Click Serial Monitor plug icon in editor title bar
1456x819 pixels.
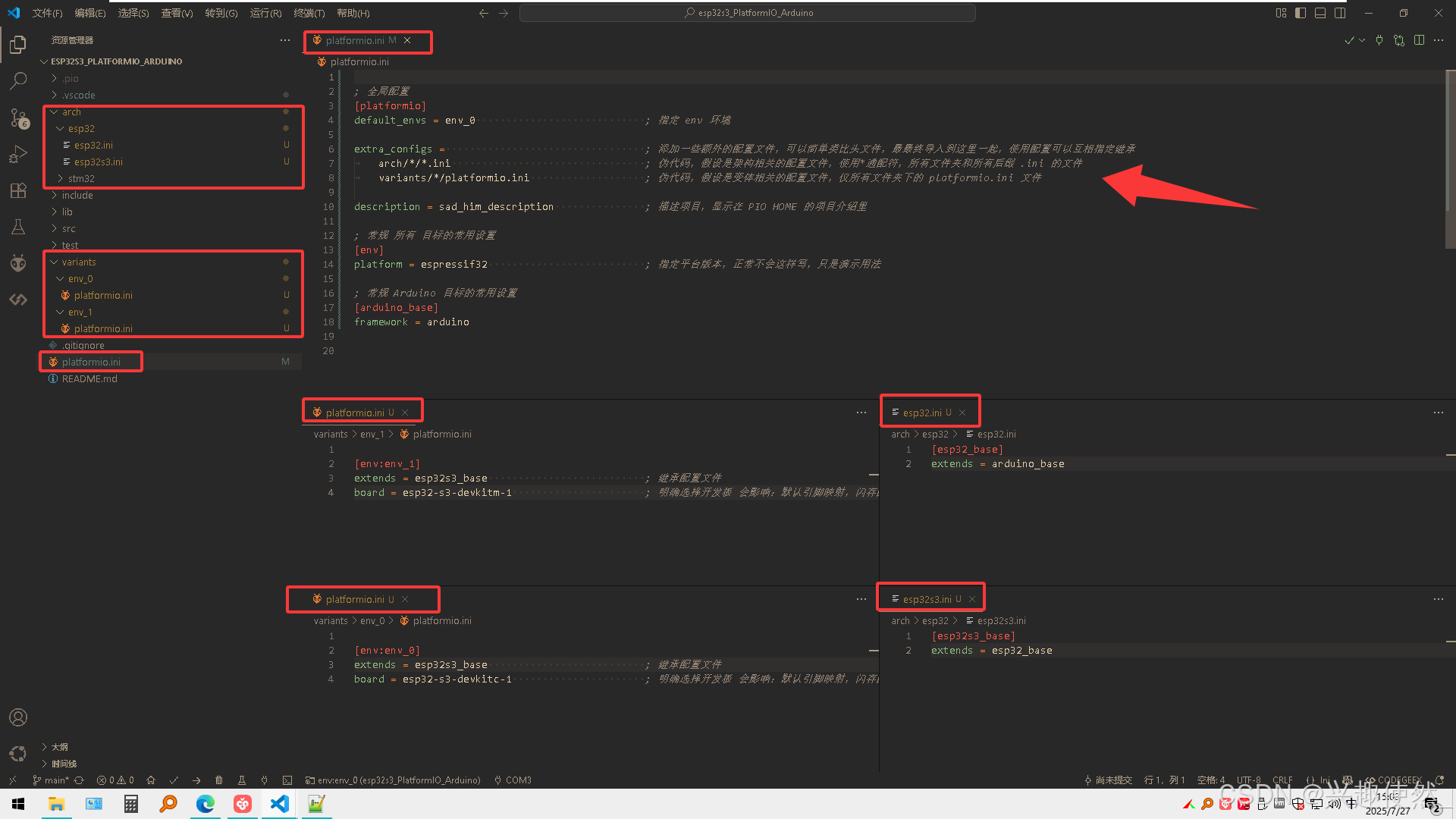click(x=1379, y=40)
